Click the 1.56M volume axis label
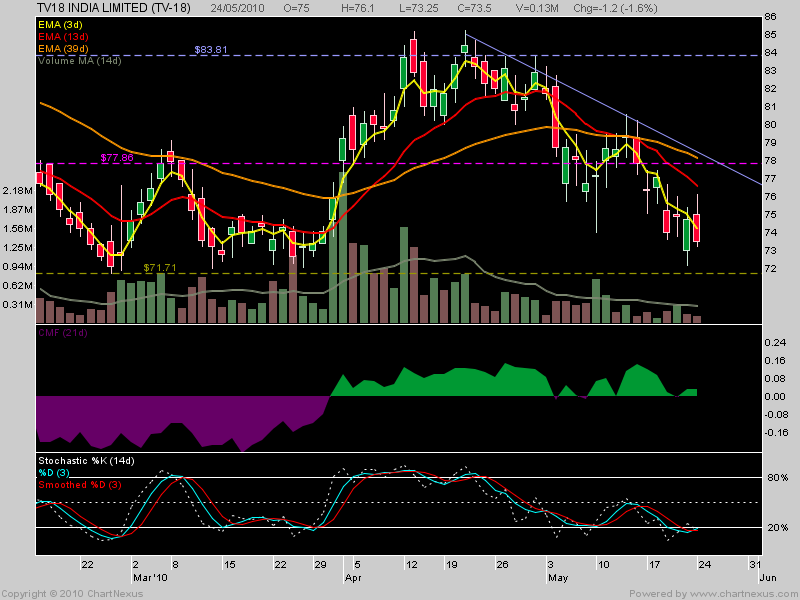 17,229
